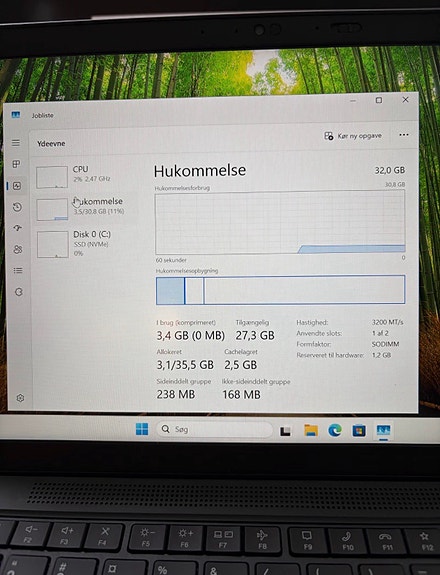Open the App history sidebar icon
The height and width of the screenshot is (575, 440).
[x=17, y=207]
